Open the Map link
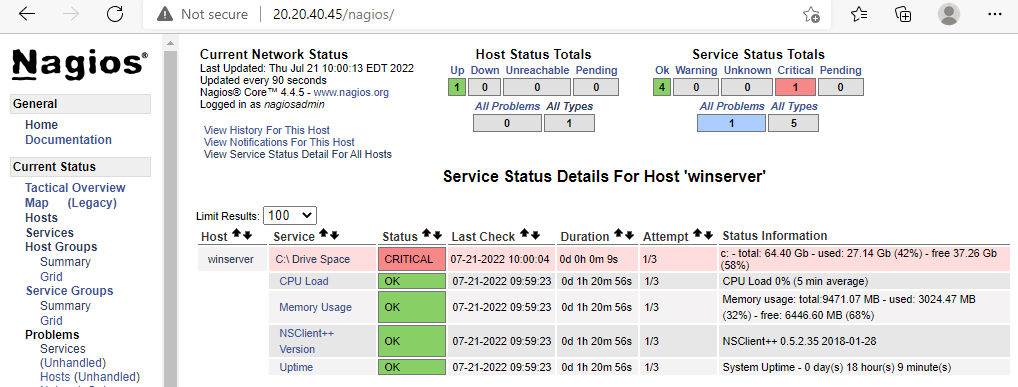1018x387 pixels. point(37,203)
